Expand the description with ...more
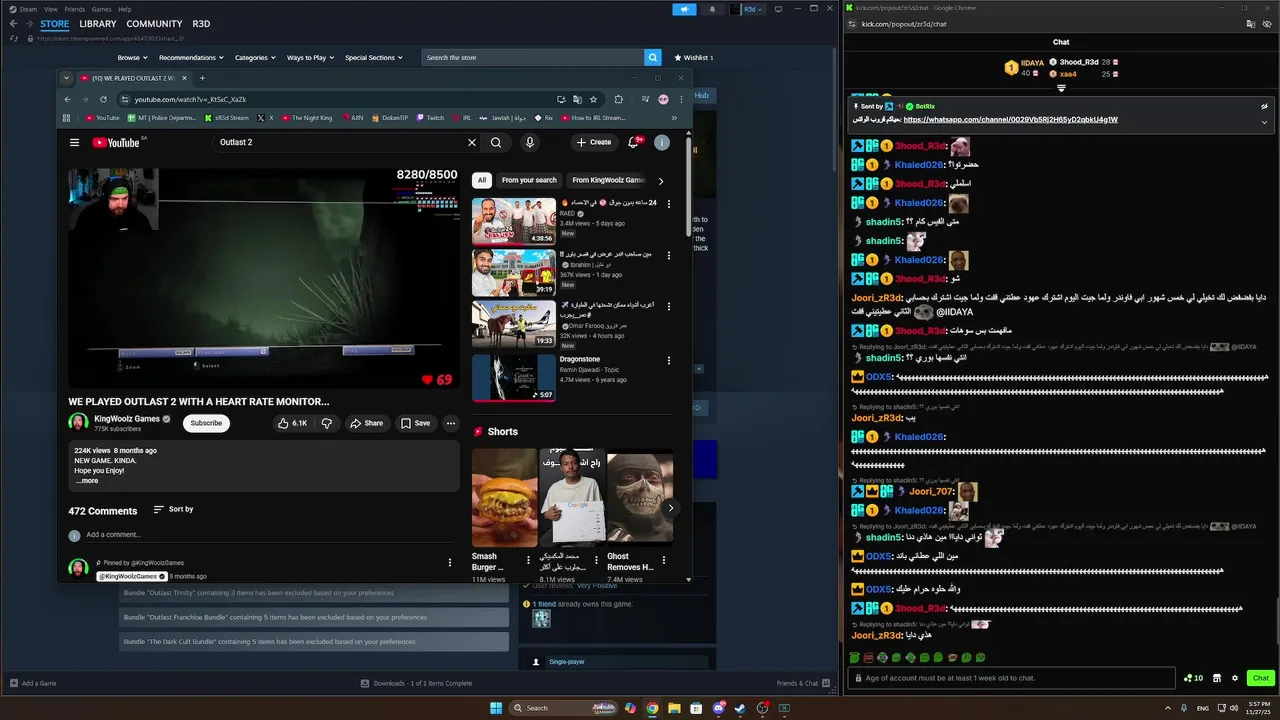 [x=87, y=481]
